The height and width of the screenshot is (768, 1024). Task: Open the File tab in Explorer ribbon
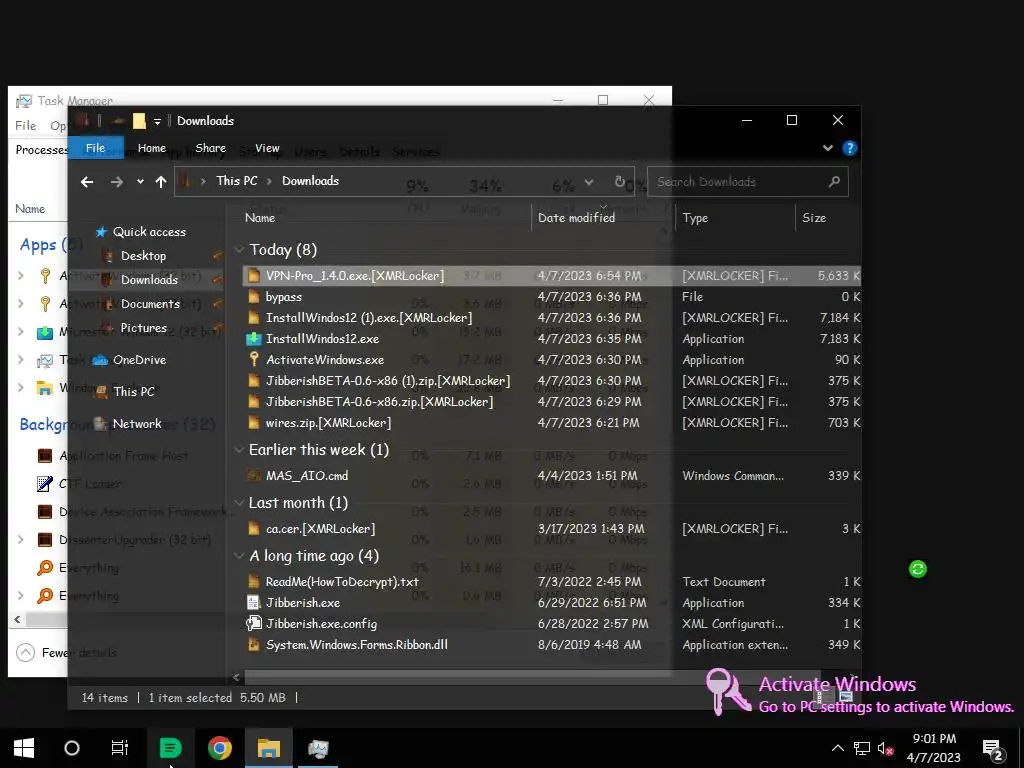coord(95,148)
